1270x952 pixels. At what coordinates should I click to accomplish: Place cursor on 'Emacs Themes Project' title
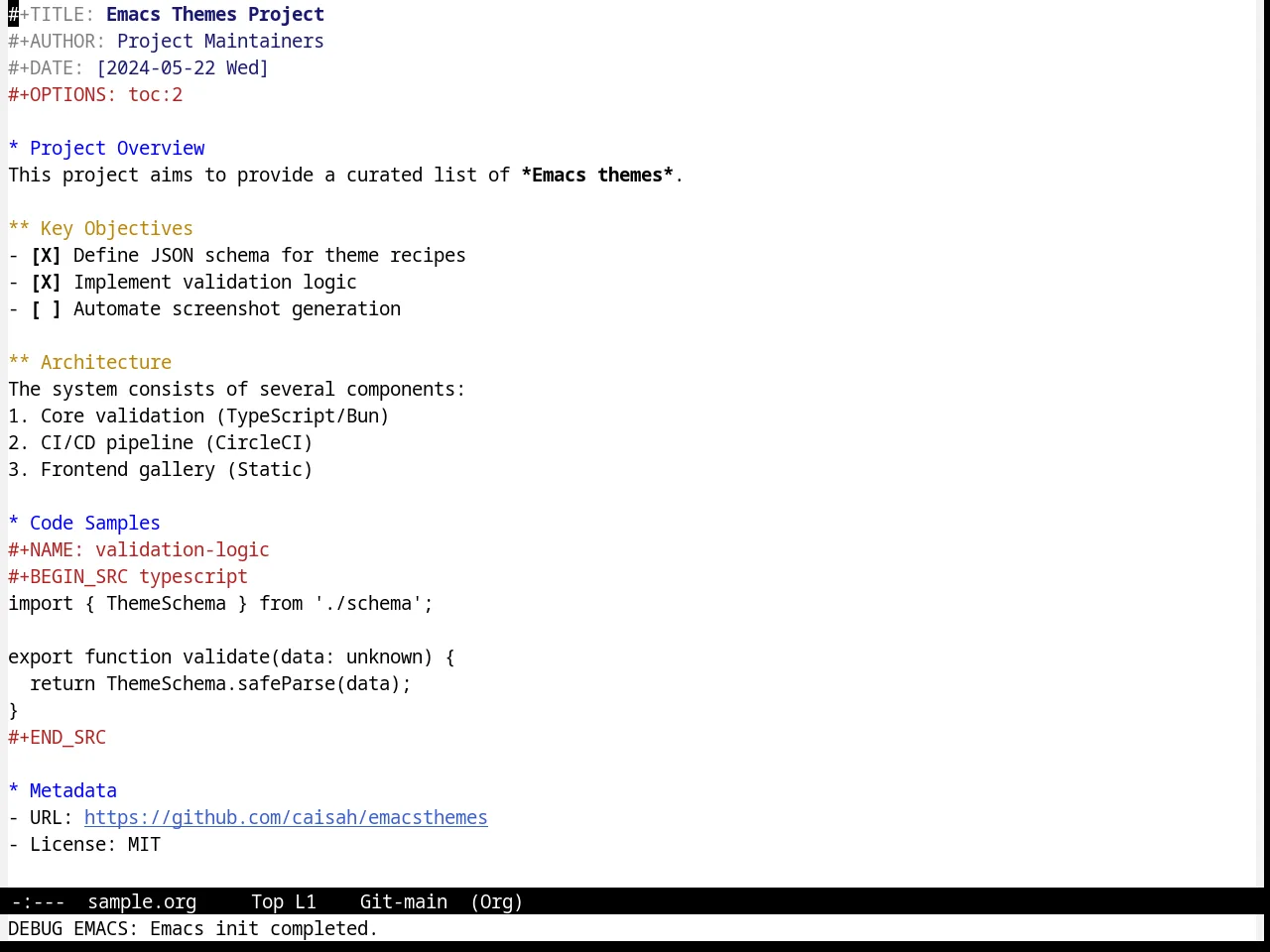(x=215, y=15)
